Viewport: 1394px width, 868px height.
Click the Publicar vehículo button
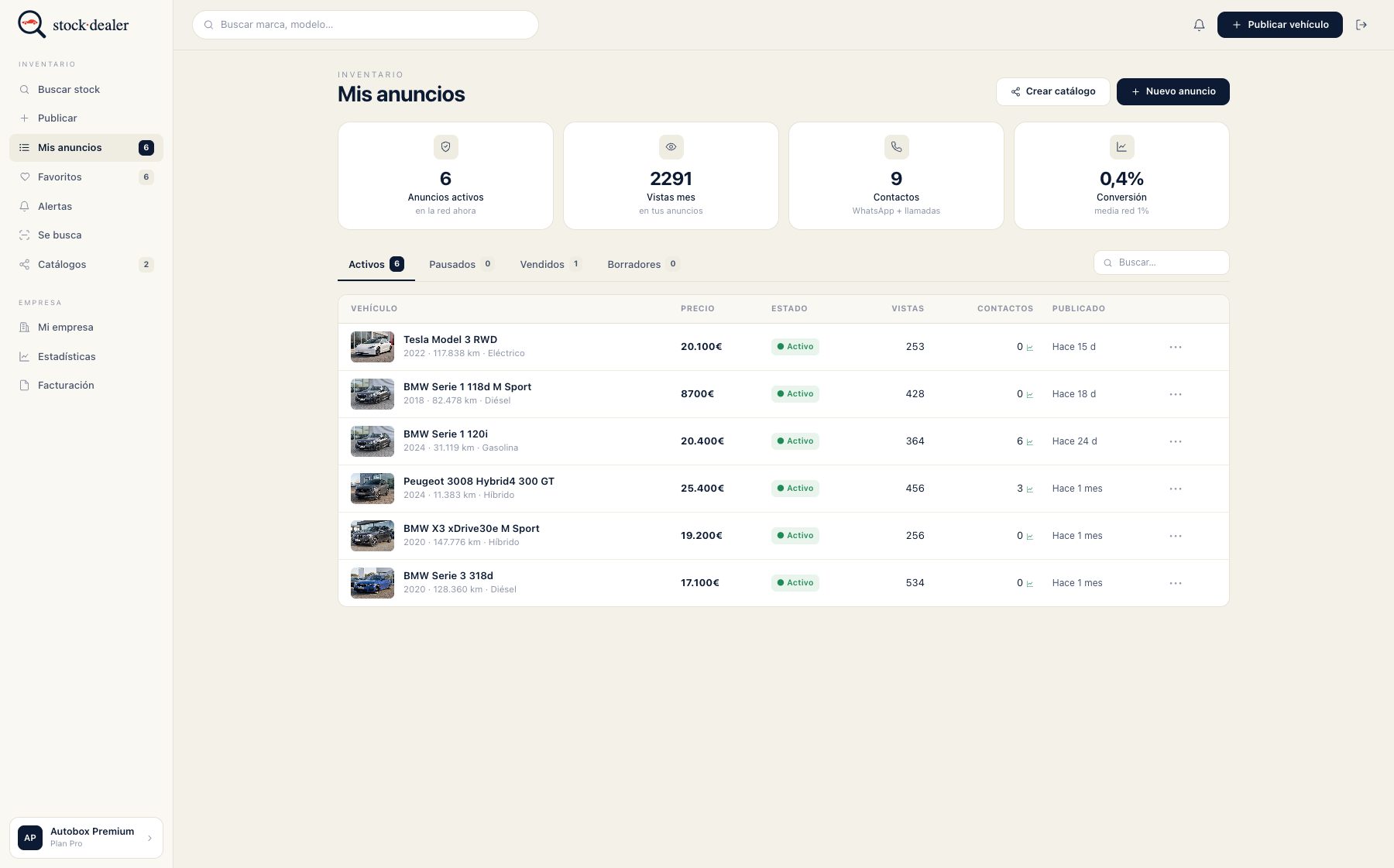(x=1279, y=25)
